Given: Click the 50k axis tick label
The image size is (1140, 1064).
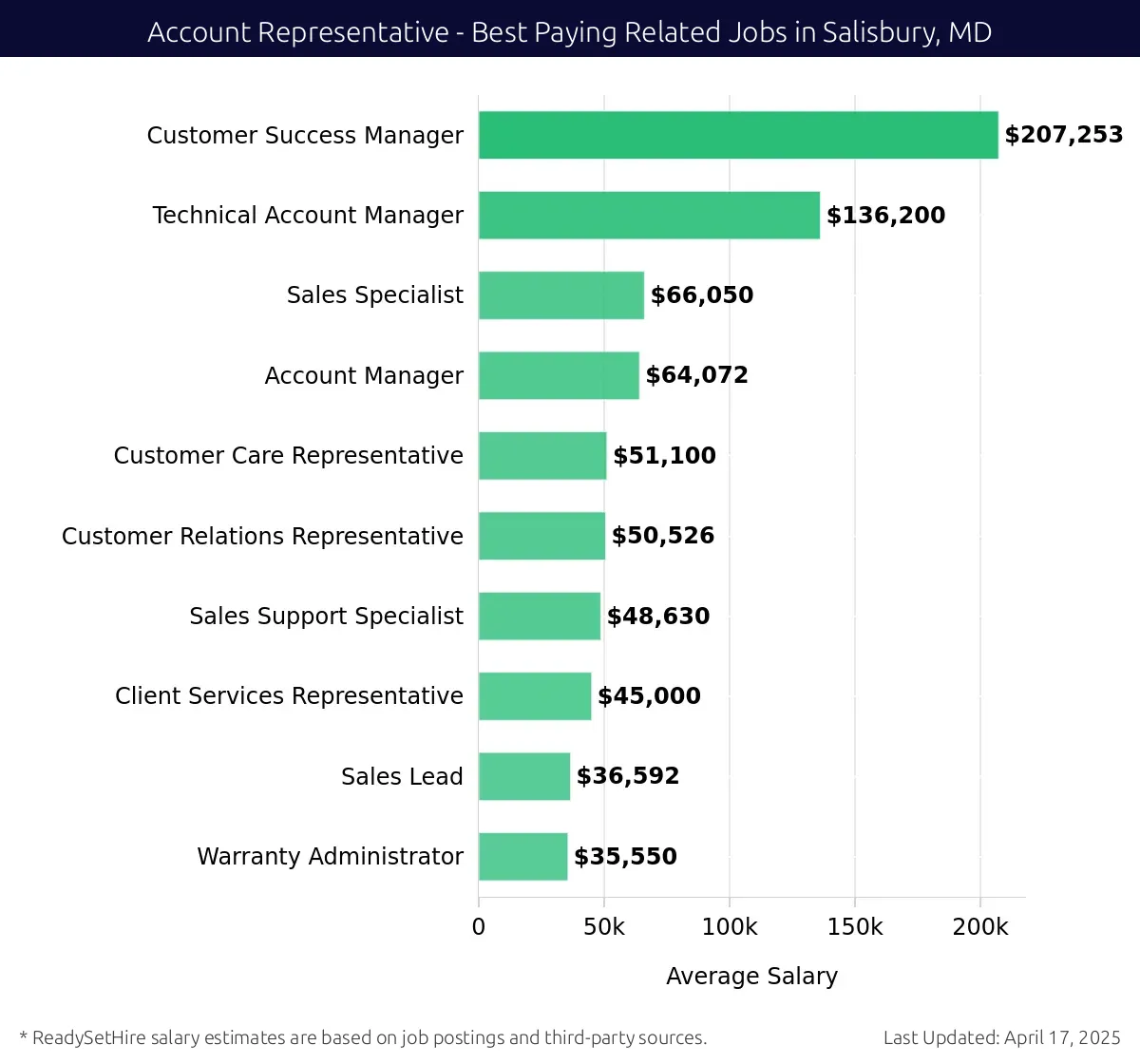Looking at the screenshot, I should [x=604, y=927].
